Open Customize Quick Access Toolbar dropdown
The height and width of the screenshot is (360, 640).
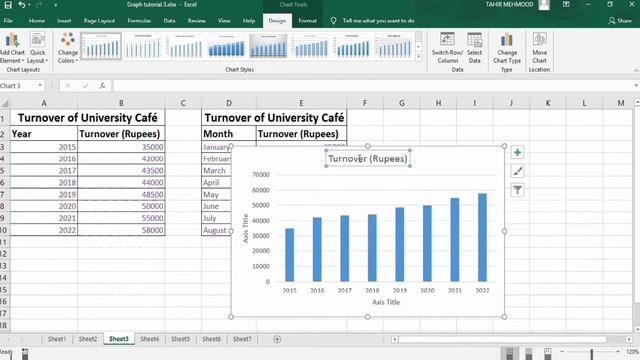(56, 5)
